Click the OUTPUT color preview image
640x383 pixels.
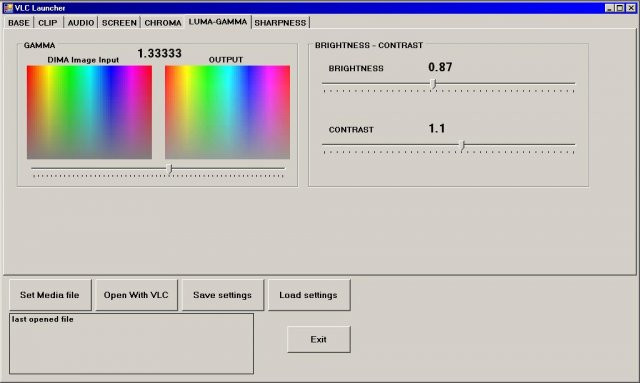click(227, 112)
